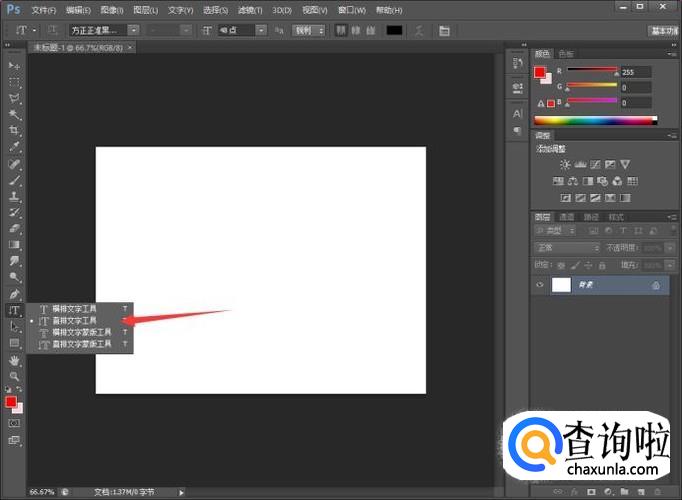Click the 基本功能 workspace button

[663, 30]
